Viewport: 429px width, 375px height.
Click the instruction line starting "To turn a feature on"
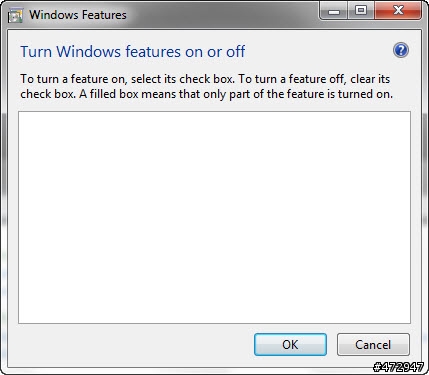205,79
